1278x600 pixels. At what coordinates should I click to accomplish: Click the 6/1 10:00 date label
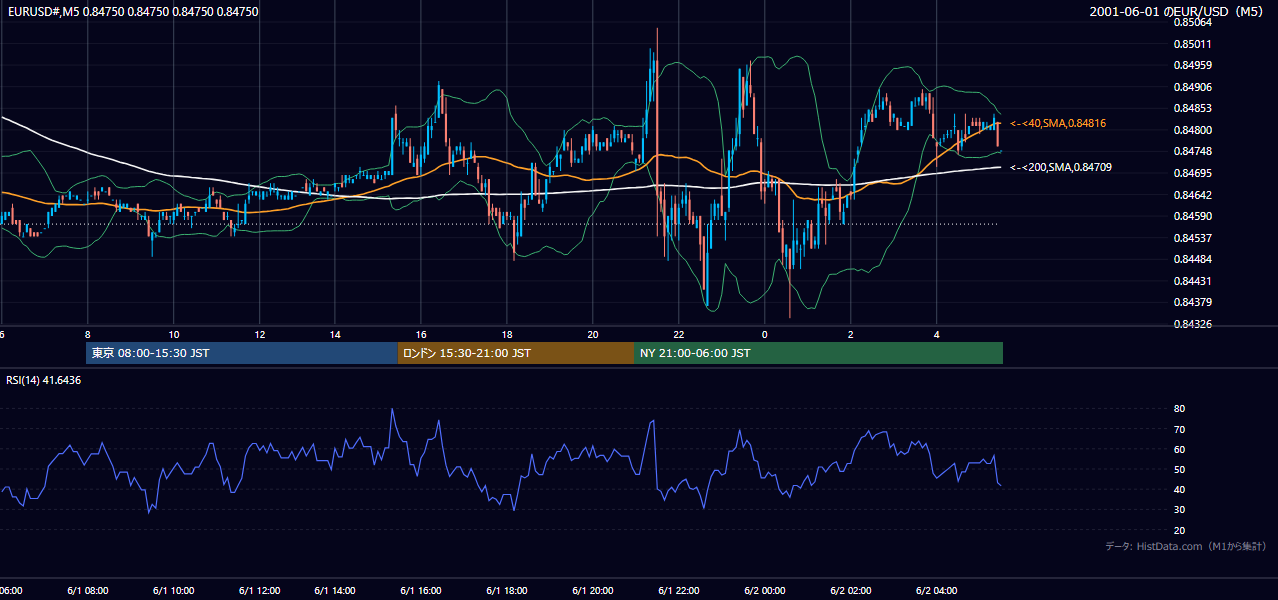coord(174,590)
